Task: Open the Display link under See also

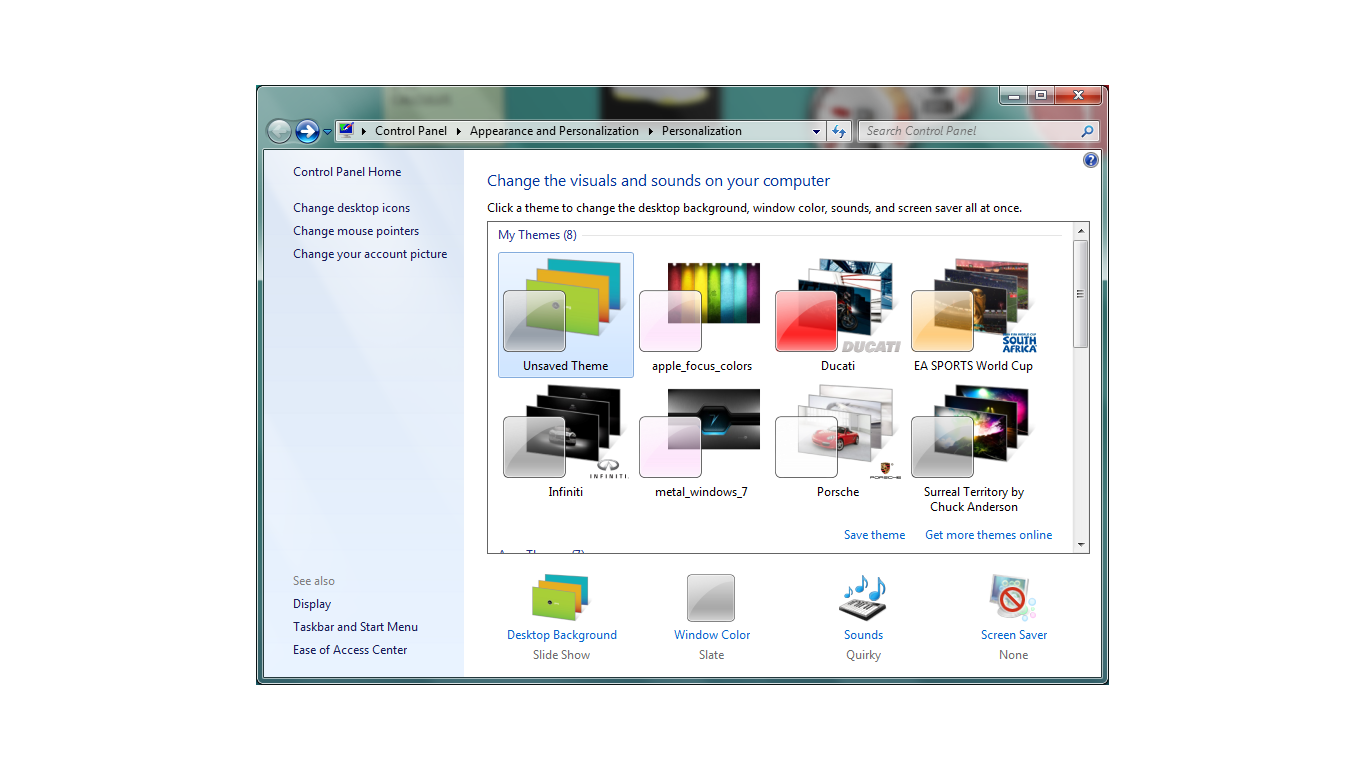Action: (312, 604)
